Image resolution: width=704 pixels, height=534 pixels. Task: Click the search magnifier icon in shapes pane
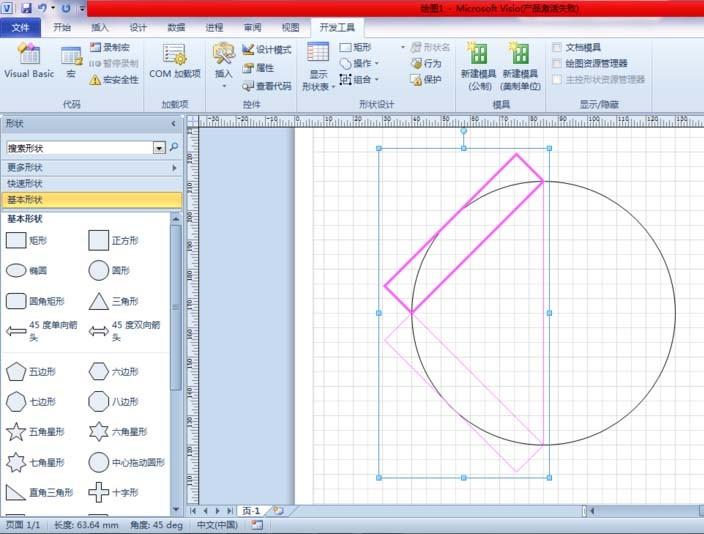point(174,147)
